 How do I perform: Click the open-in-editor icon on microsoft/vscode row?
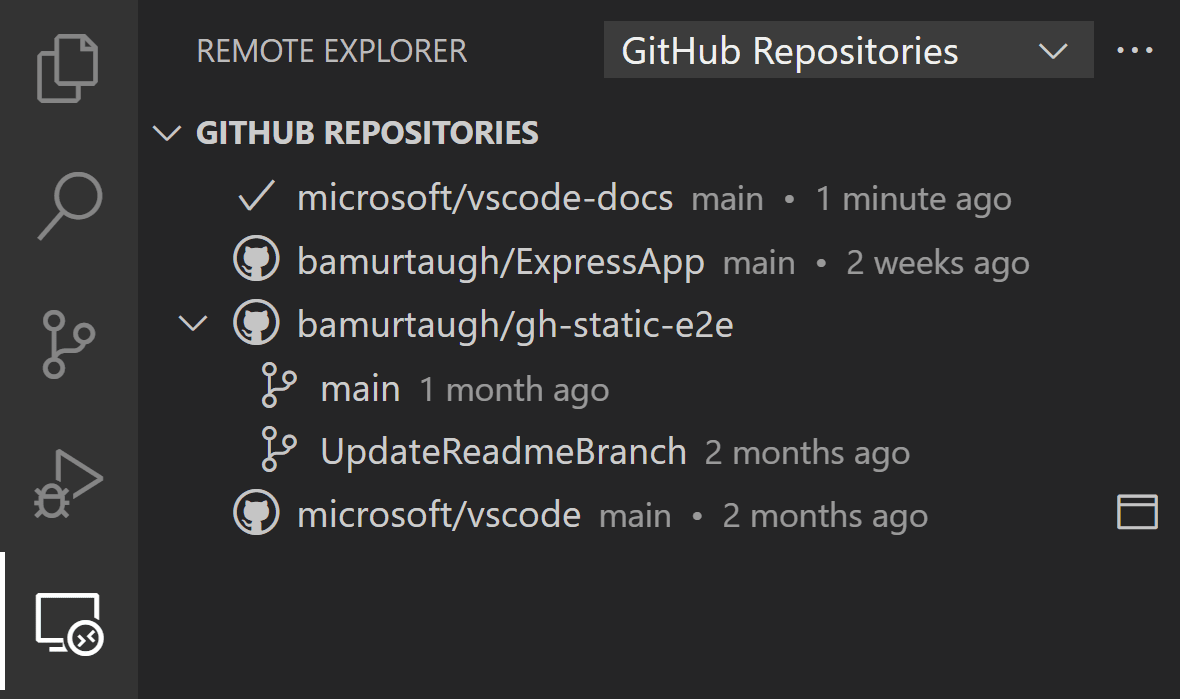click(1138, 514)
